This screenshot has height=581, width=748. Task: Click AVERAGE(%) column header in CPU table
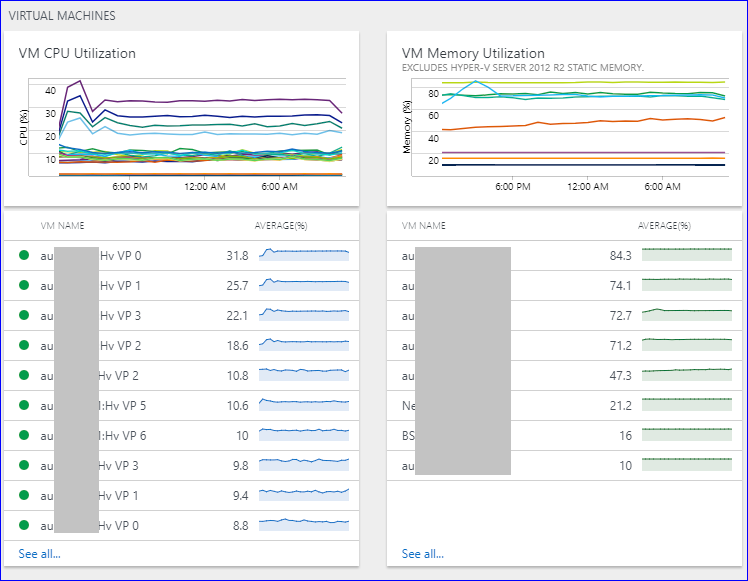click(282, 226)
